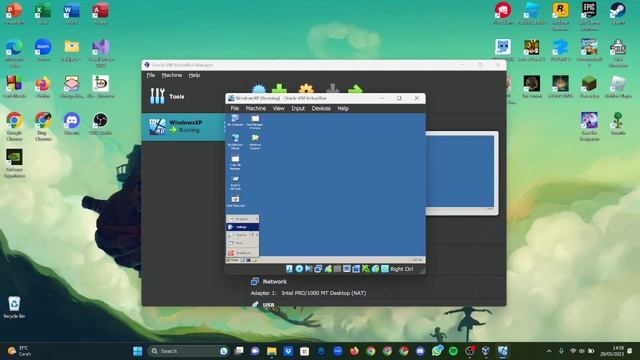Open Programs item in the XP Start menu
This screenshot has width=640, height=360.
click(x=242, y=219)
